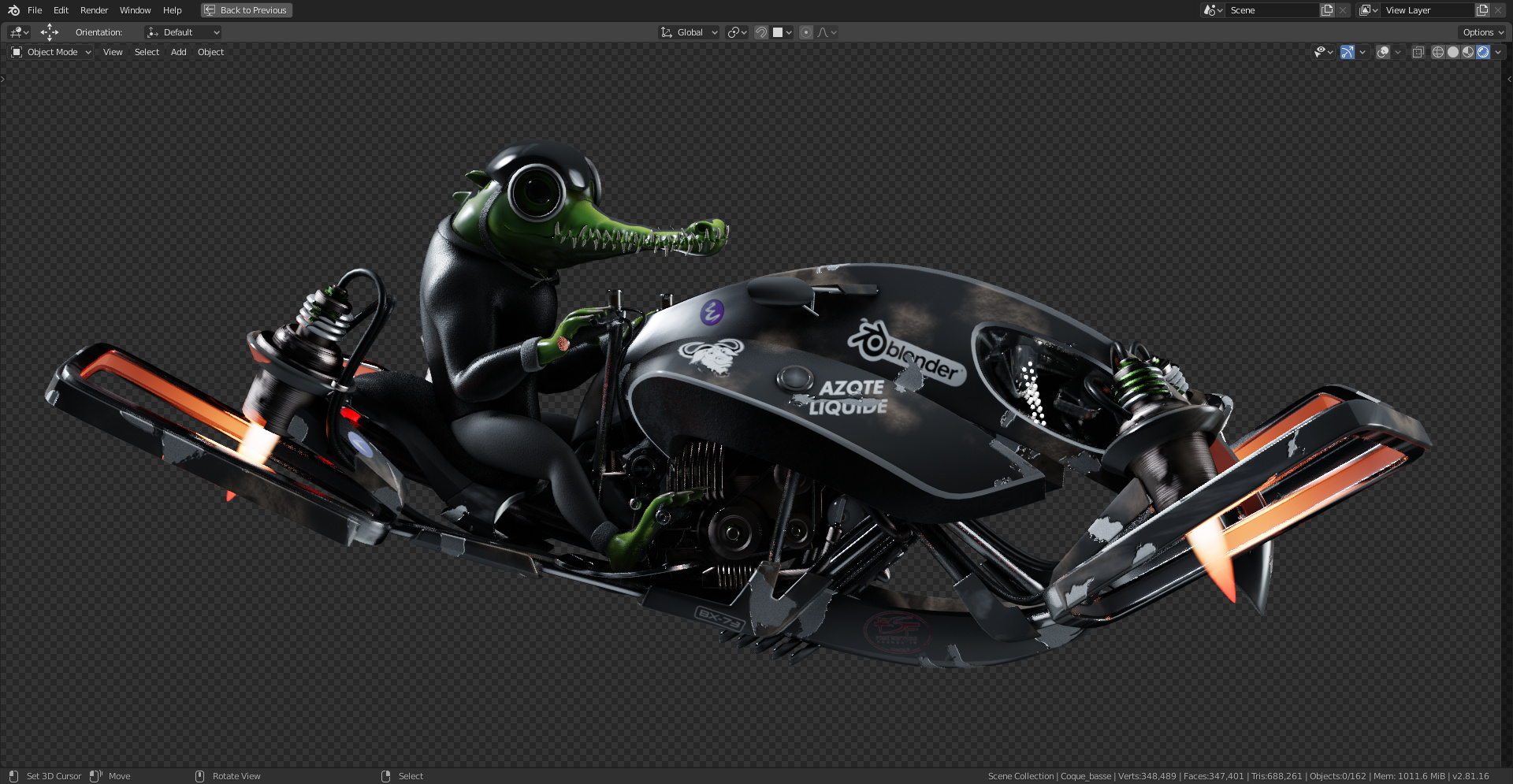The image size is (1513, 784).
Task: Open the Options dropdown
Action: [x=1482, y=32]
